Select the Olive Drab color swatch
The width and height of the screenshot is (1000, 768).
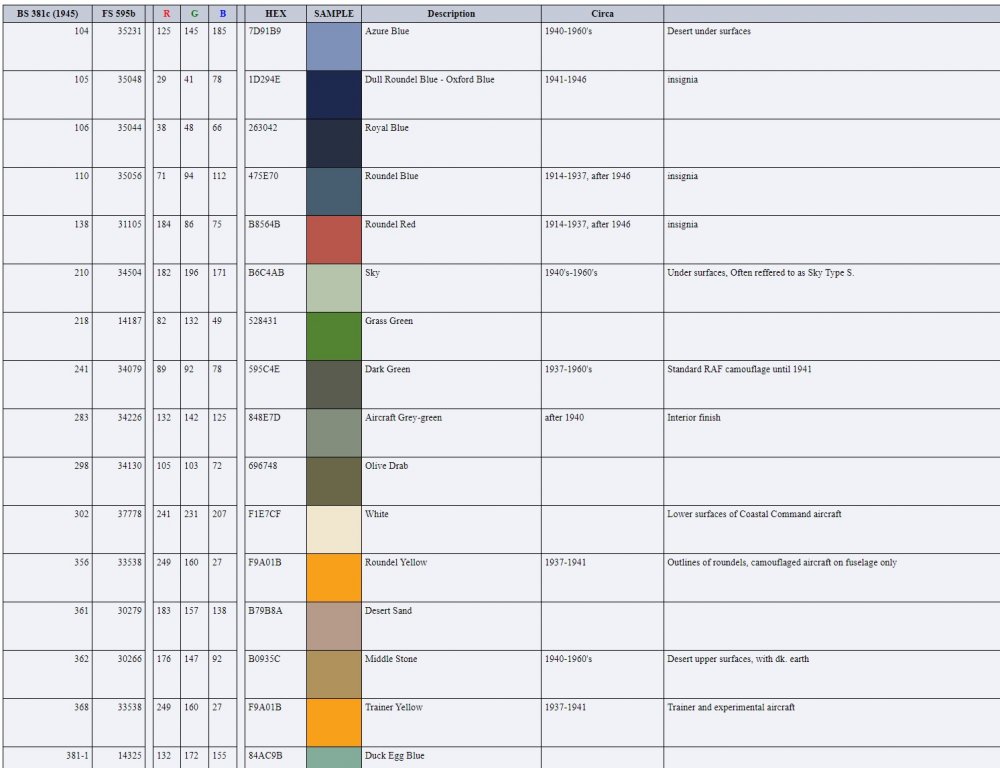(333, 481)
